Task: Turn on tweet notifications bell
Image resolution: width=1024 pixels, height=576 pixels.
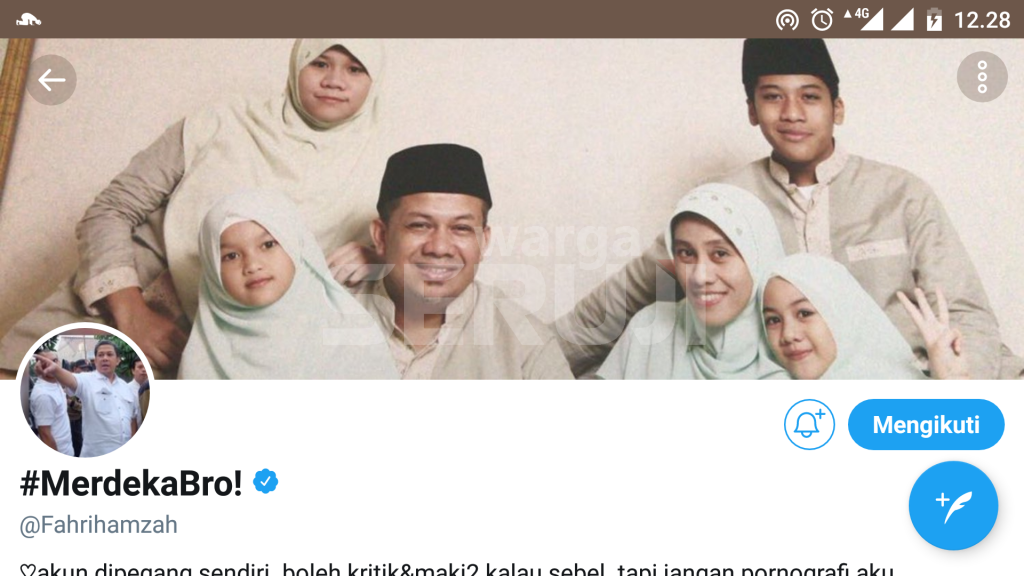Action: [809, 424]
